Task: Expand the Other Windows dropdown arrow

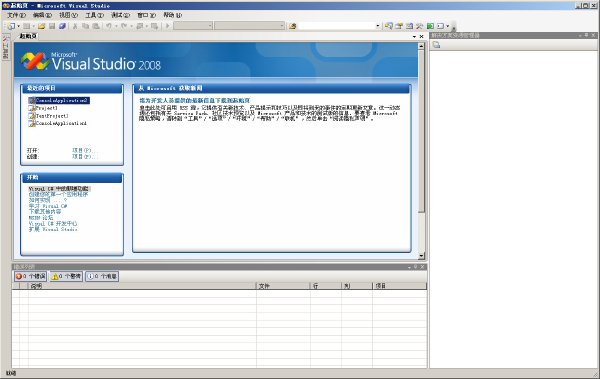Action: [447, 26]
